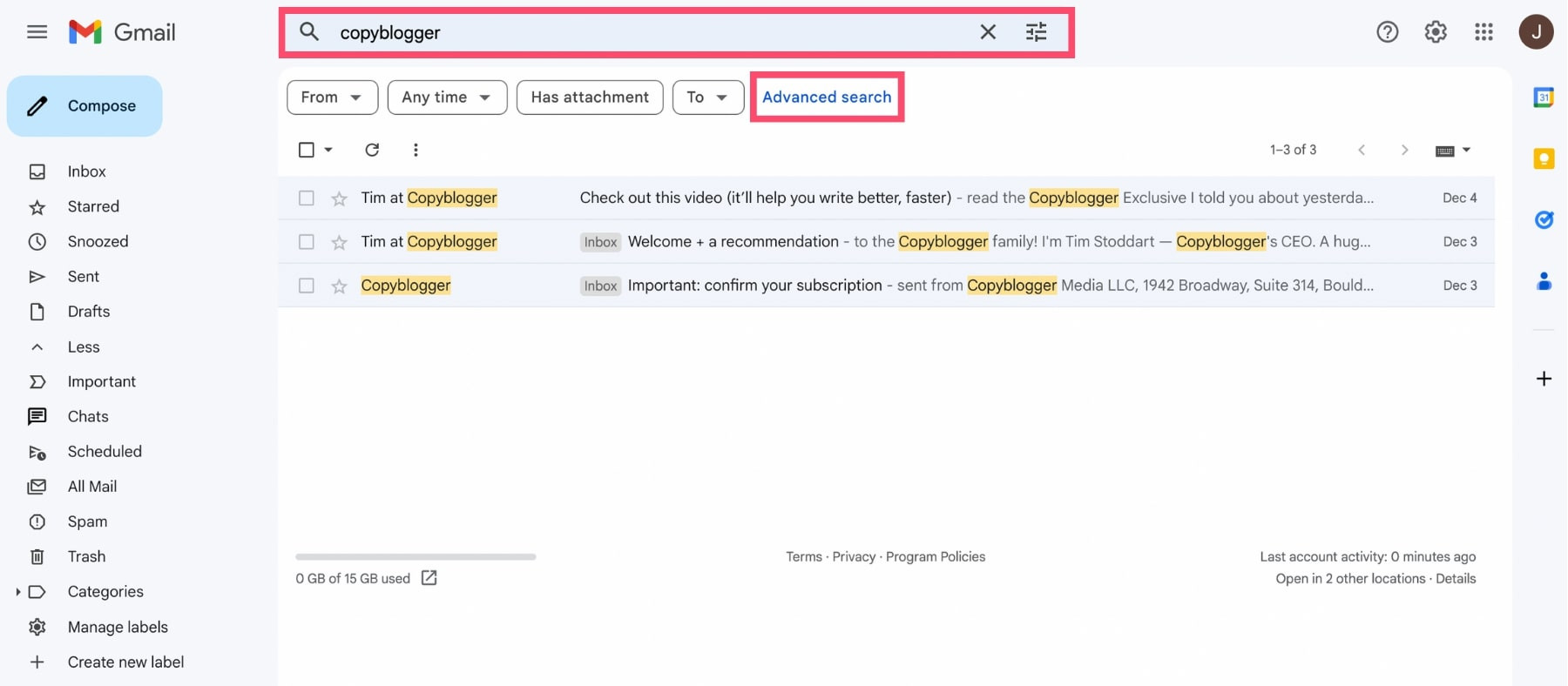
Task: Open the Trash folder
Action: (x=86, y=556)
